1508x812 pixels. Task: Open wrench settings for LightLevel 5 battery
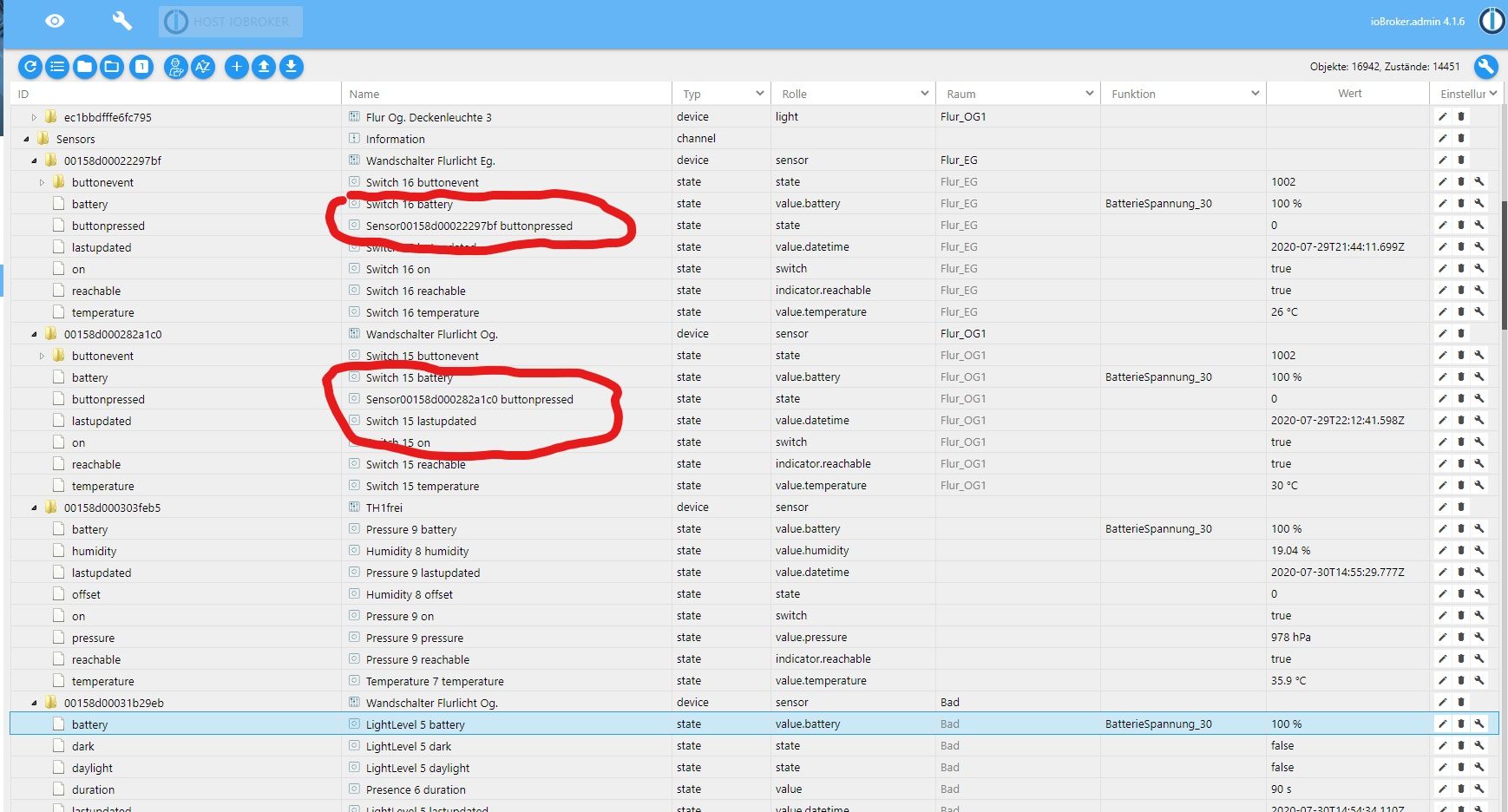[1479, 724]
